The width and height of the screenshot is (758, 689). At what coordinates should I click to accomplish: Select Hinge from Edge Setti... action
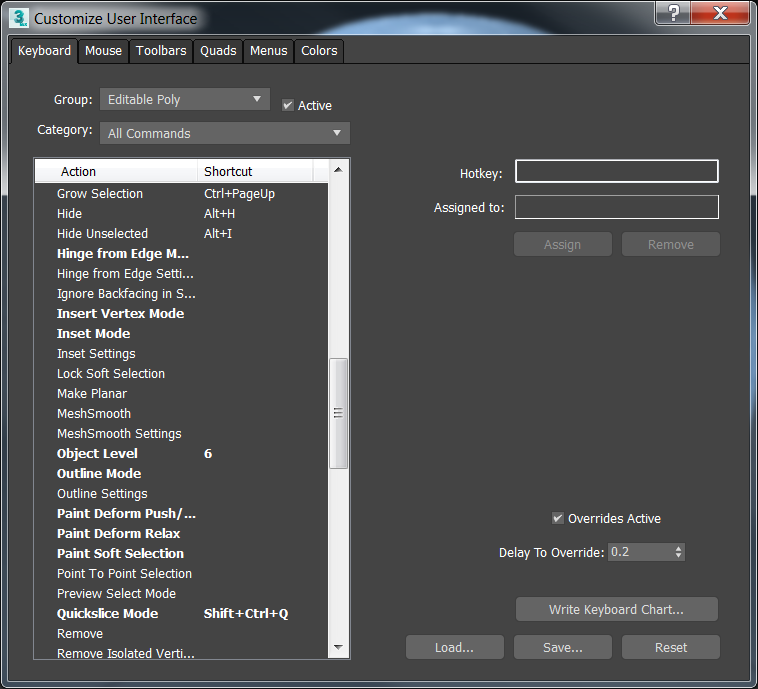[125, 274]
